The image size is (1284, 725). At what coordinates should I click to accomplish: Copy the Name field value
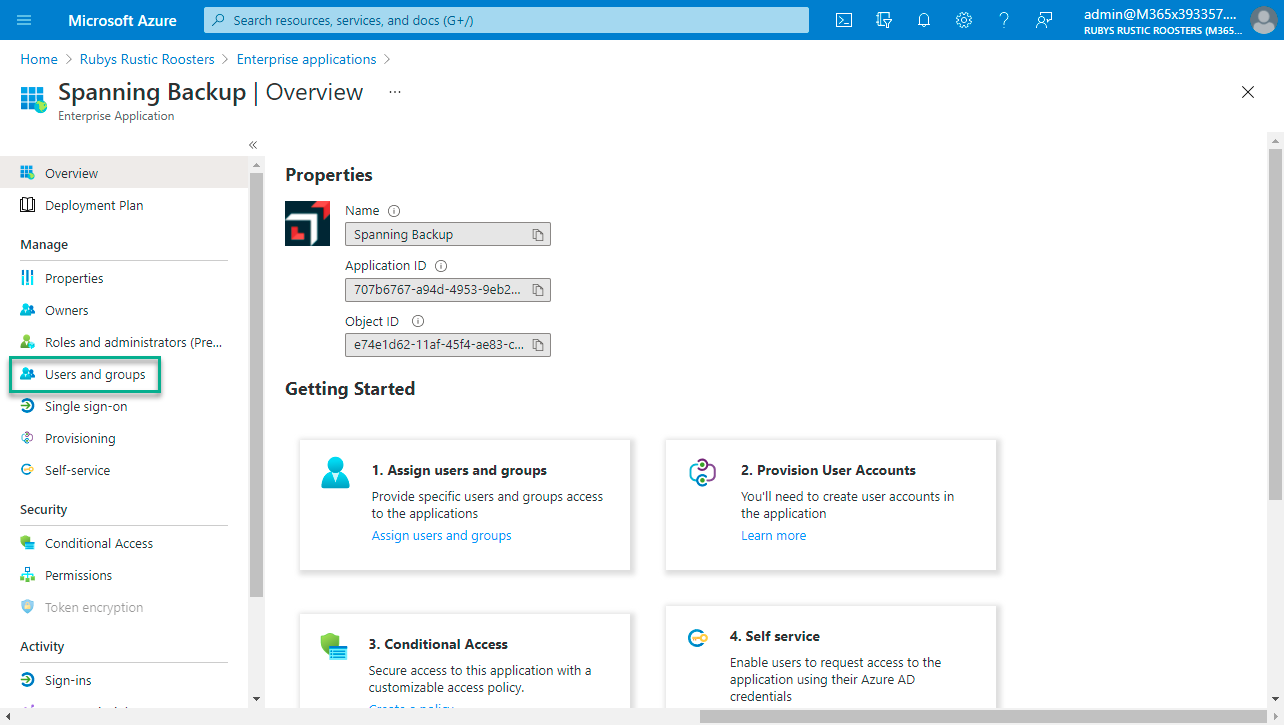(538, 235)
